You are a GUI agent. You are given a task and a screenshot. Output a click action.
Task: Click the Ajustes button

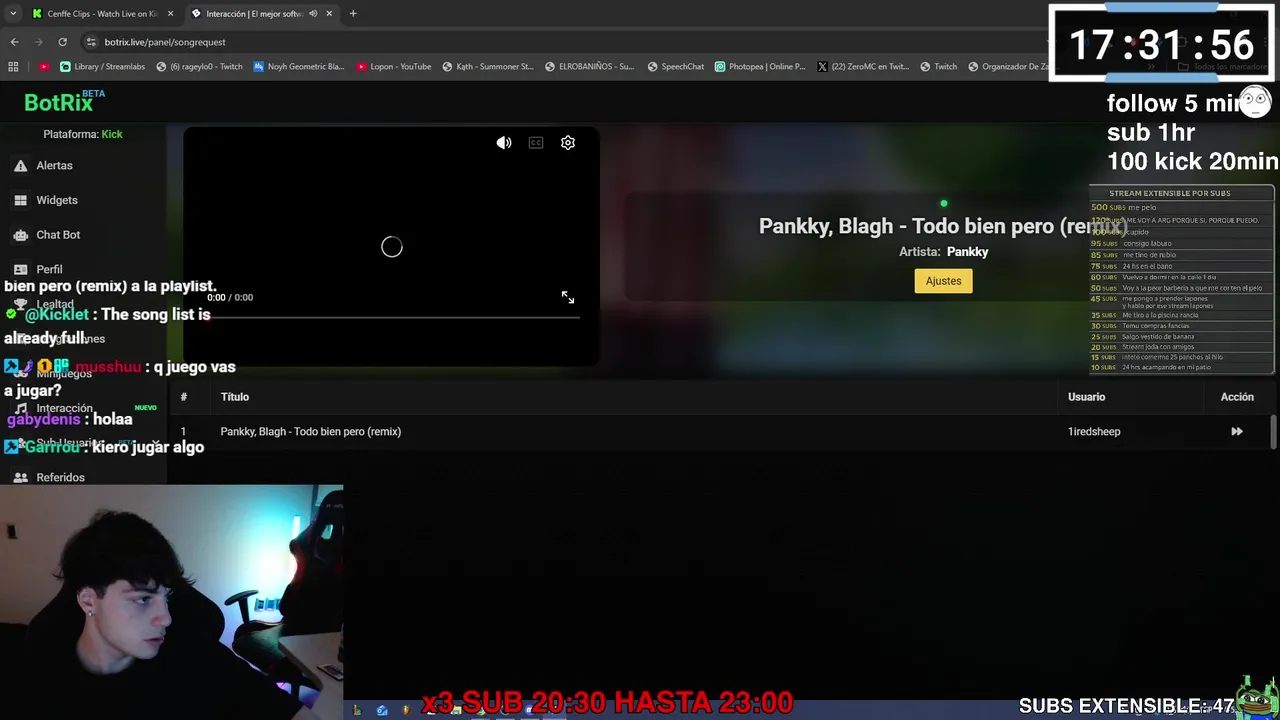point(943,281)
